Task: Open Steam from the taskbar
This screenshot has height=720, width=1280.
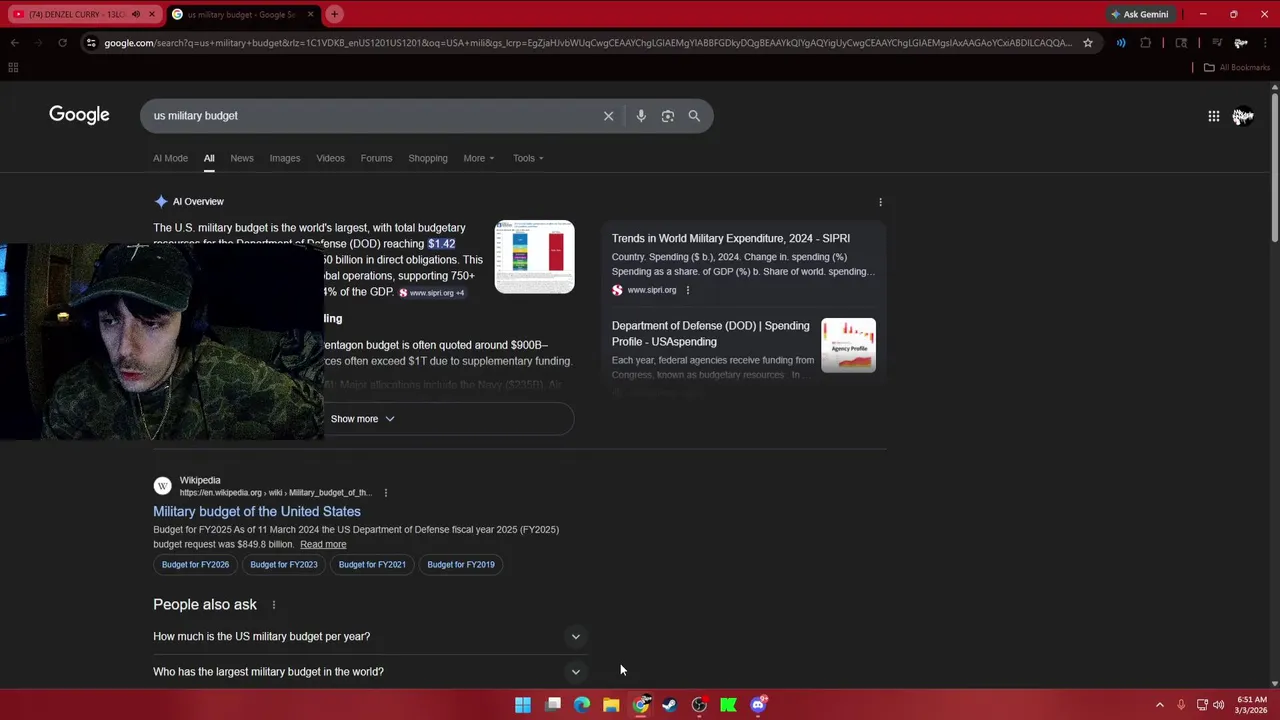Action: [670, 705]
